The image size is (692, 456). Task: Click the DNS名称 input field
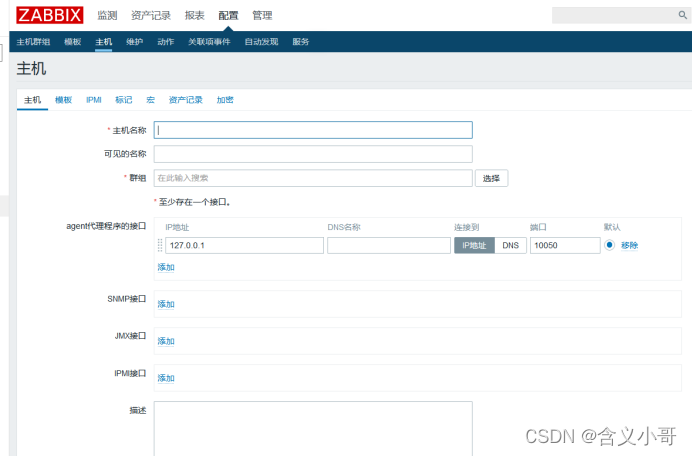pos(389,245)
